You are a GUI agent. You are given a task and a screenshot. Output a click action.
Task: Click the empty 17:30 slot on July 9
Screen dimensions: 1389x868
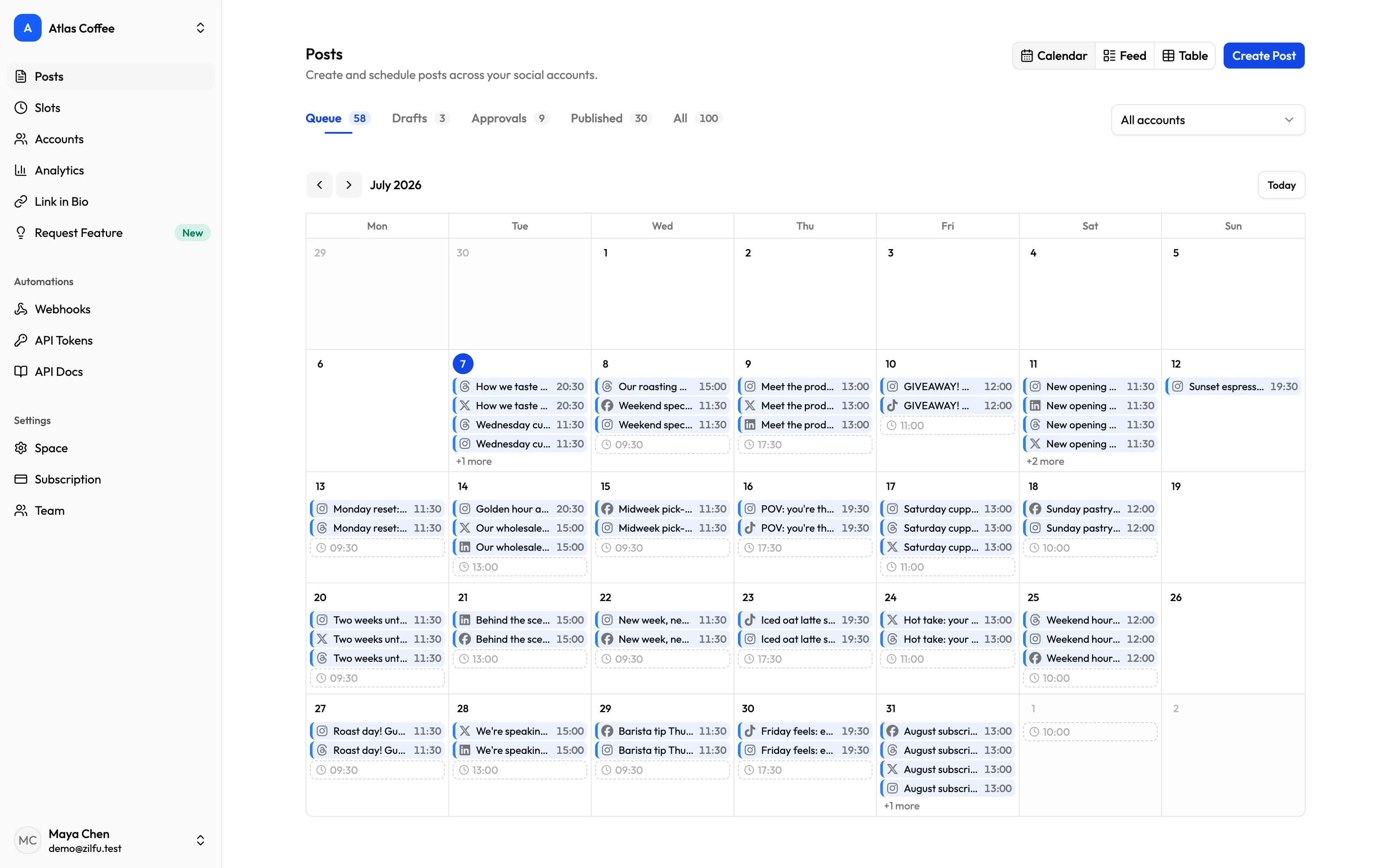pyautogui.click(x=805, y=445)
